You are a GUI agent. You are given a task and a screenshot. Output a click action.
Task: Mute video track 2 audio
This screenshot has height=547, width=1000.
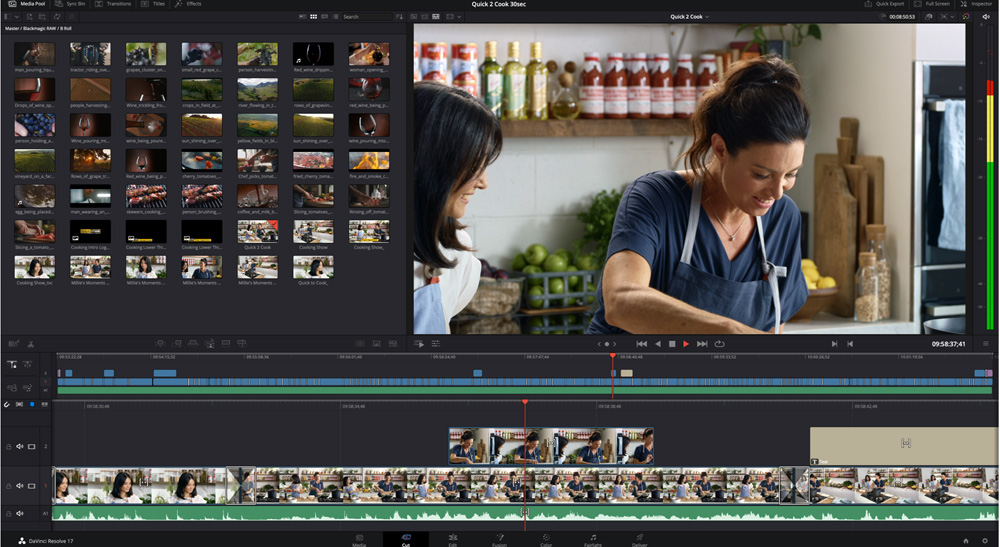tap(19, 447)
